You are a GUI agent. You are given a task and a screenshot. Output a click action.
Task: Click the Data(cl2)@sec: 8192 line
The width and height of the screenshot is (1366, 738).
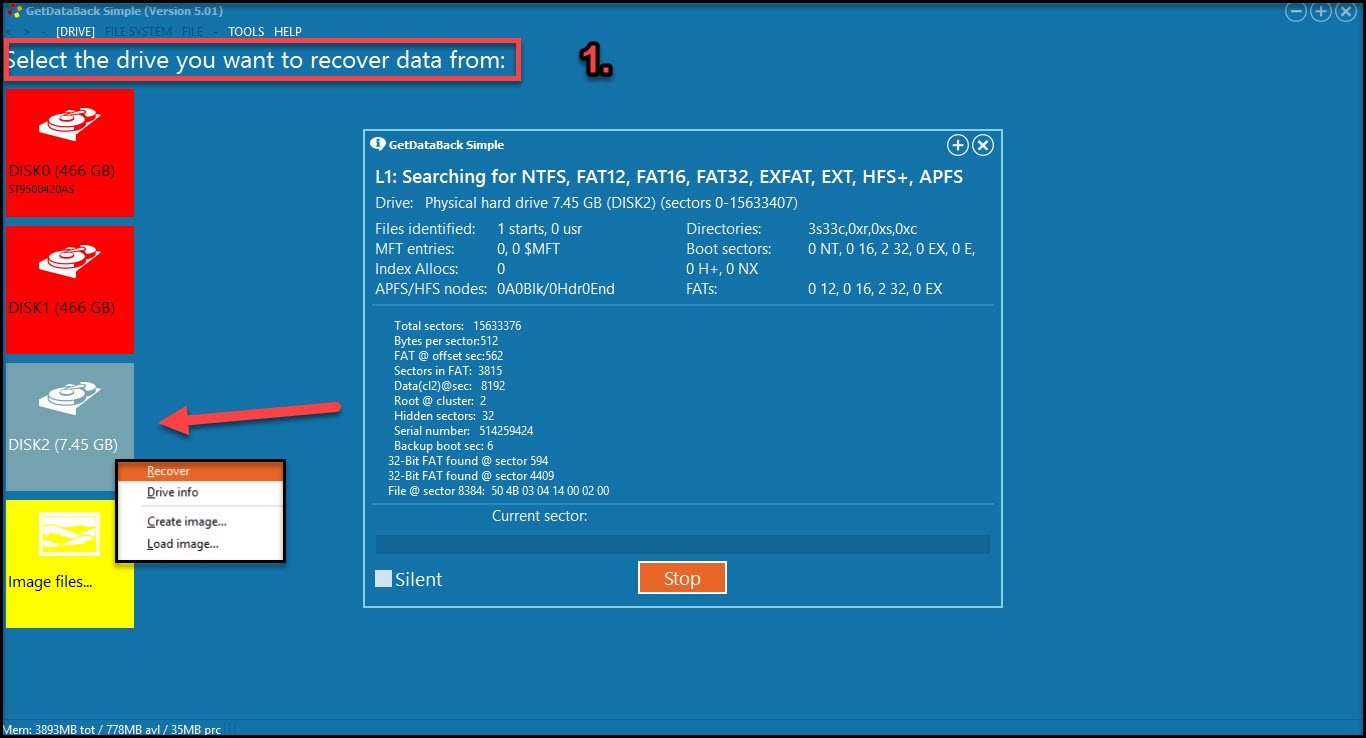click(x=449, y=386)
